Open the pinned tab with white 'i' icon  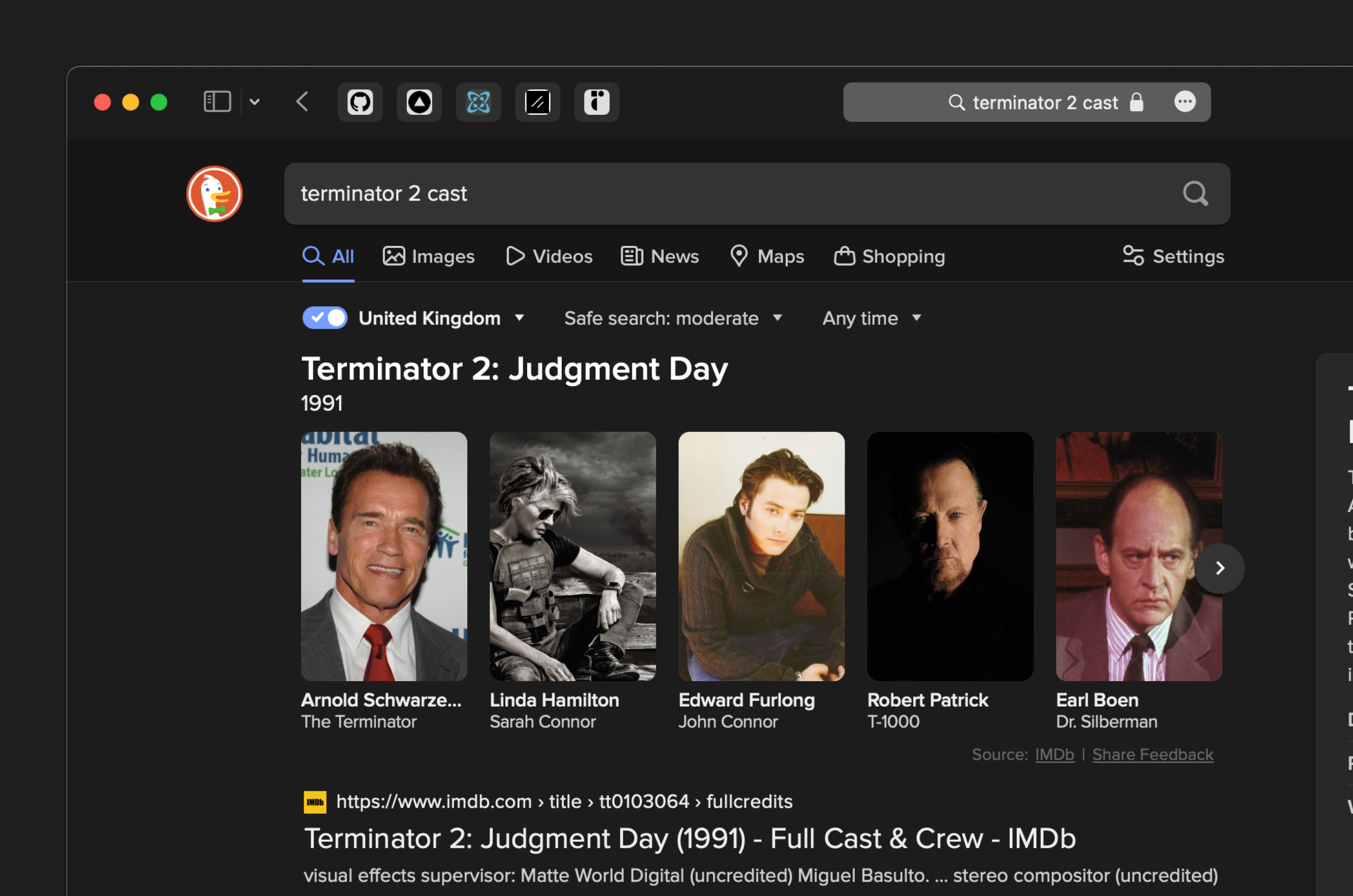point(596,102)
